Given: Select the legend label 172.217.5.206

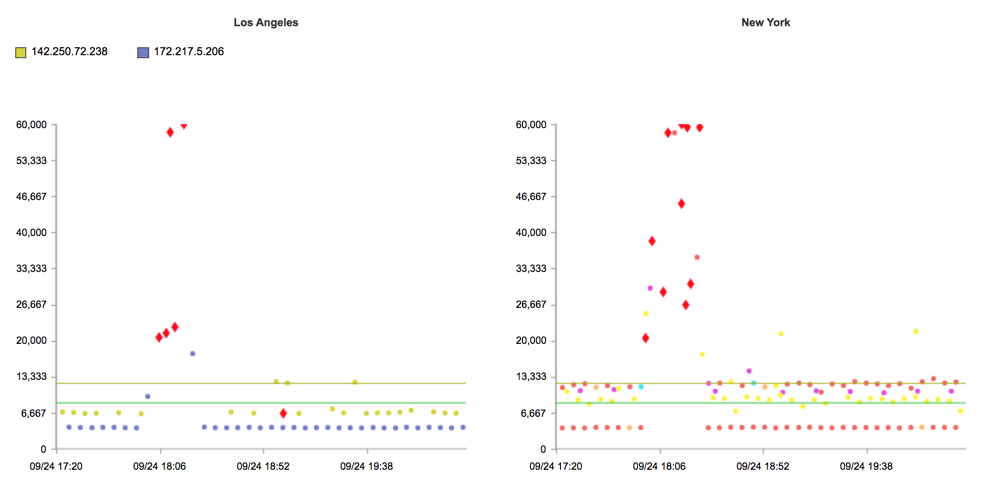Looking at the screenshot, I should [x=189, y=52].
